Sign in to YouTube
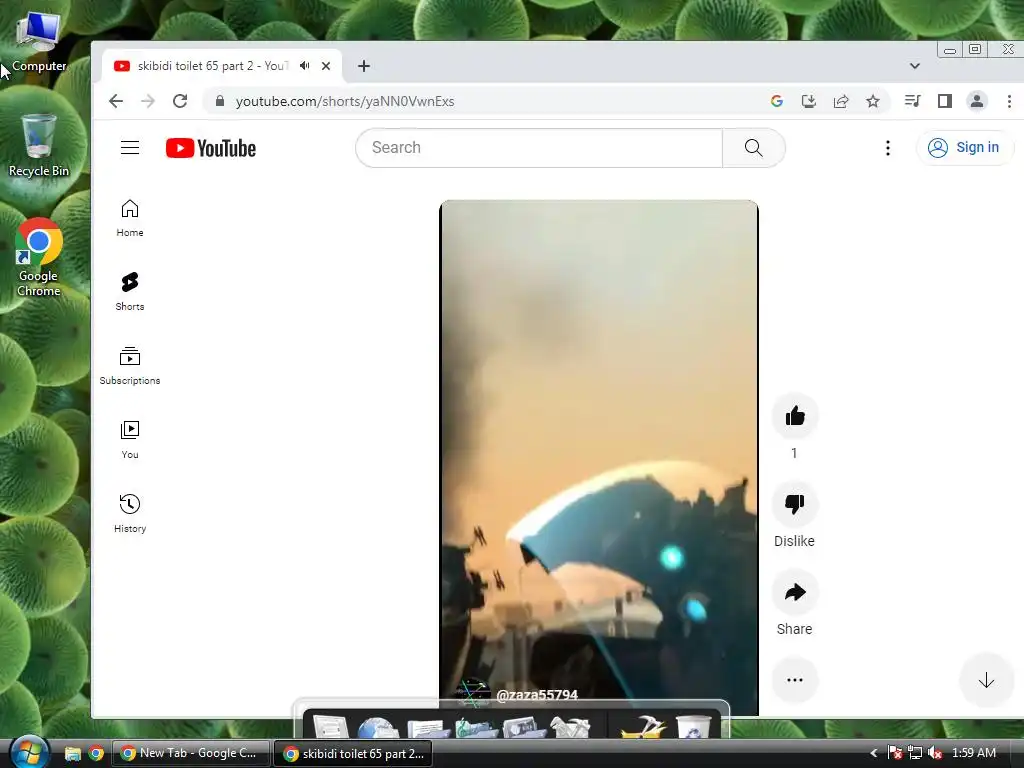The image size is (1024, 768). pos(964,148)
